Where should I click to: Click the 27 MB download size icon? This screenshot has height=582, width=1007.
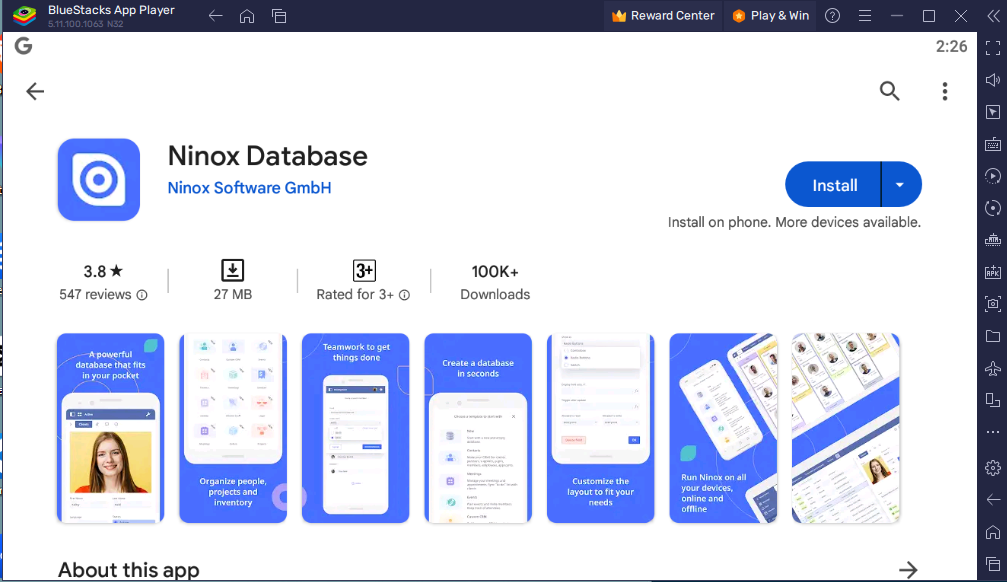tap(232, 270)
